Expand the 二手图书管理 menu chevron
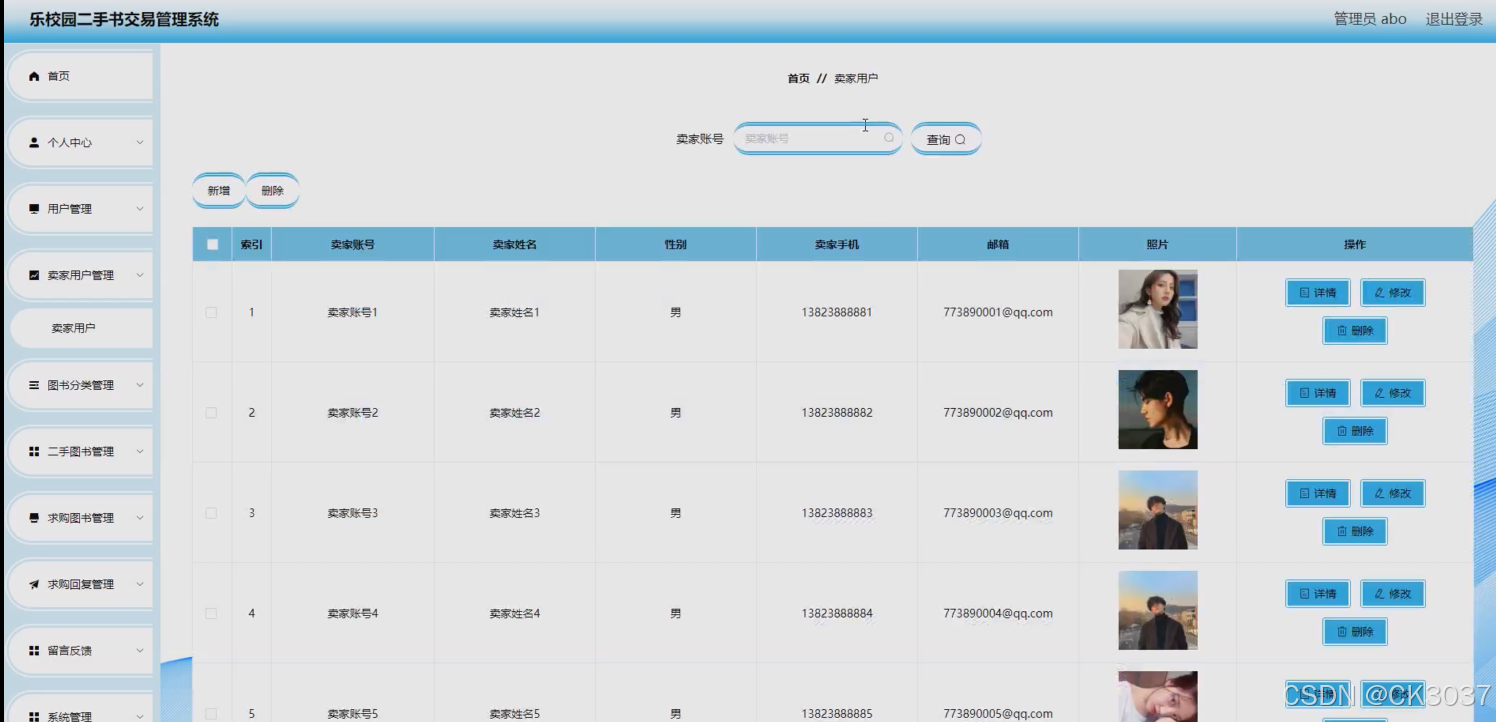This screenshot has height=722, width=1496. click(x=140, y=452)
